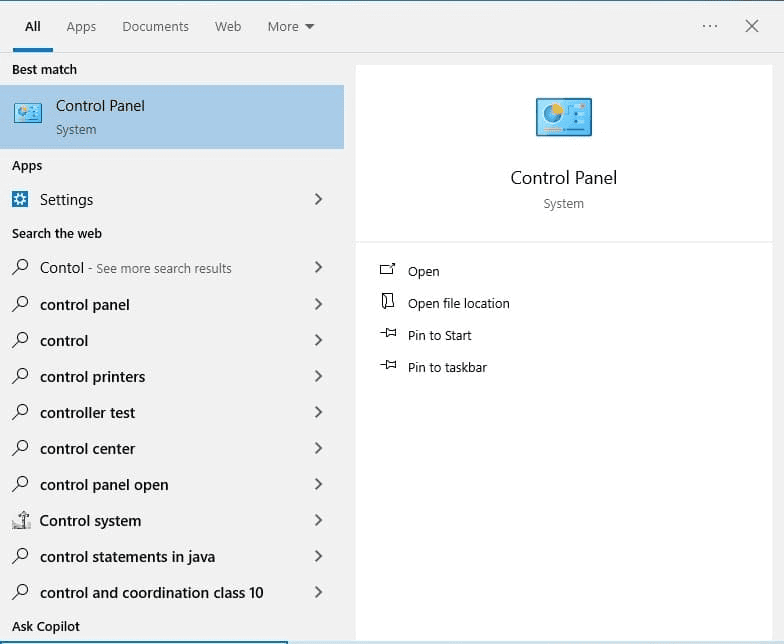Select the control panel open suggestion
784x644 pixels.
click(104, 485)
